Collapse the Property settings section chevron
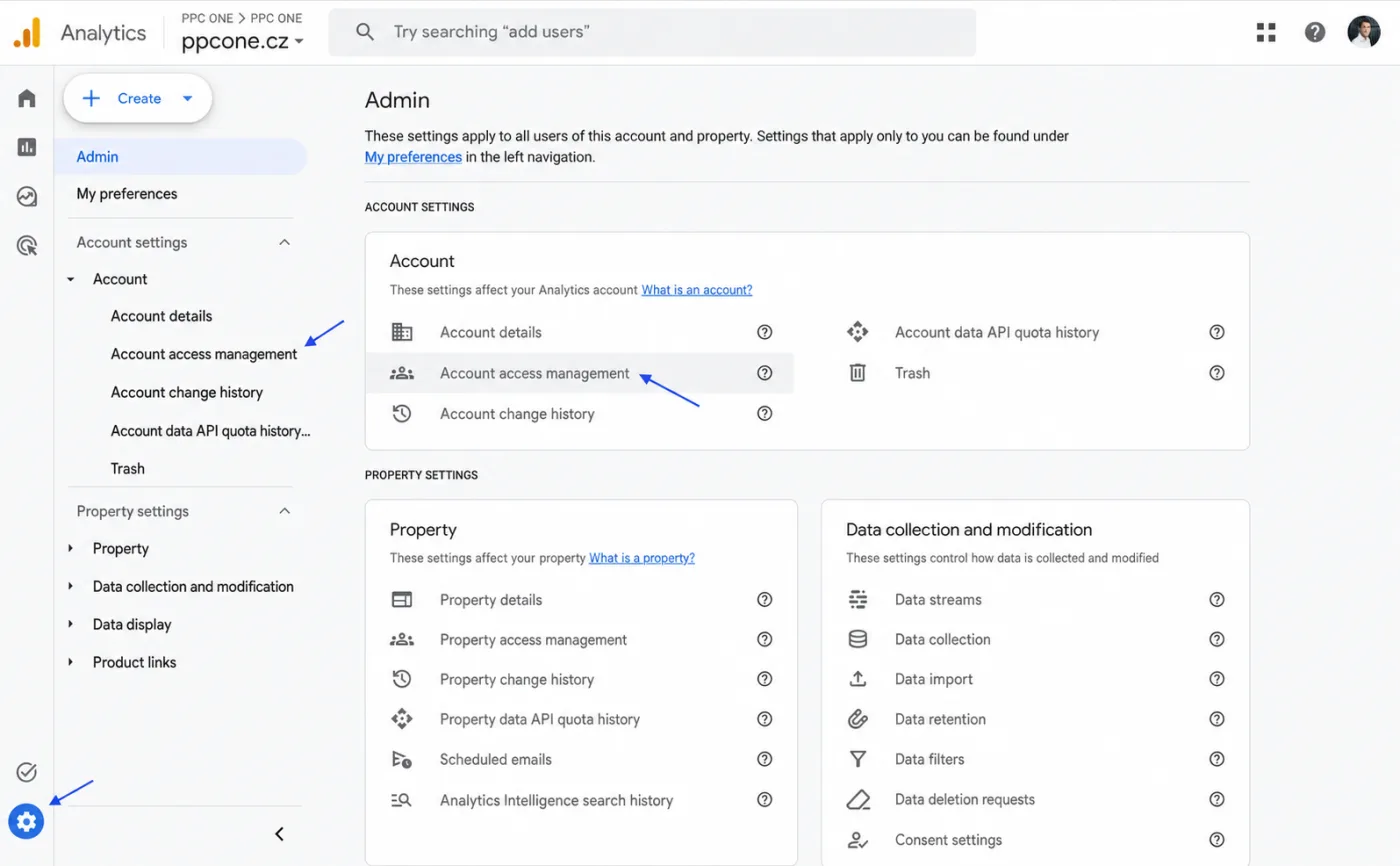Viewport: 1400px width, 866px height. pos(284,511)
